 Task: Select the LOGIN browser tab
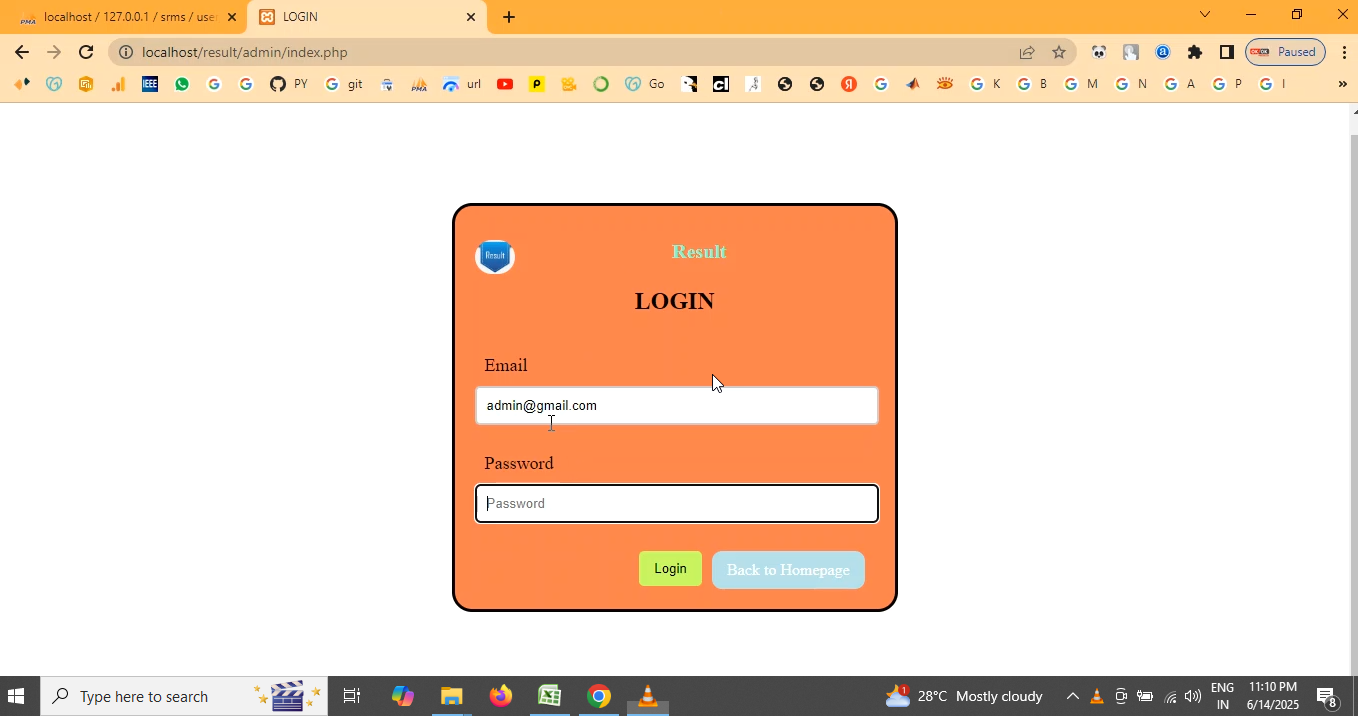(x=367, y=17)
